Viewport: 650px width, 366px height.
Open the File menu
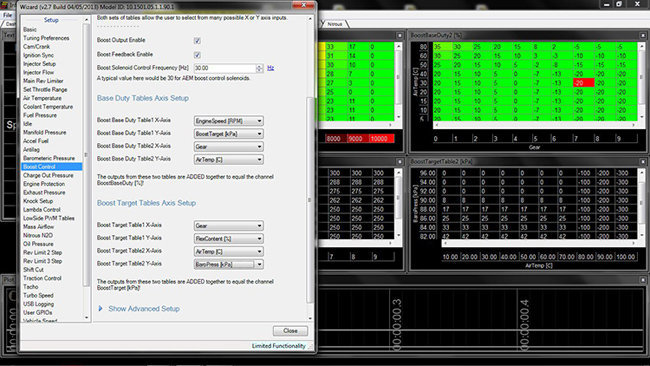coord(7,15)
